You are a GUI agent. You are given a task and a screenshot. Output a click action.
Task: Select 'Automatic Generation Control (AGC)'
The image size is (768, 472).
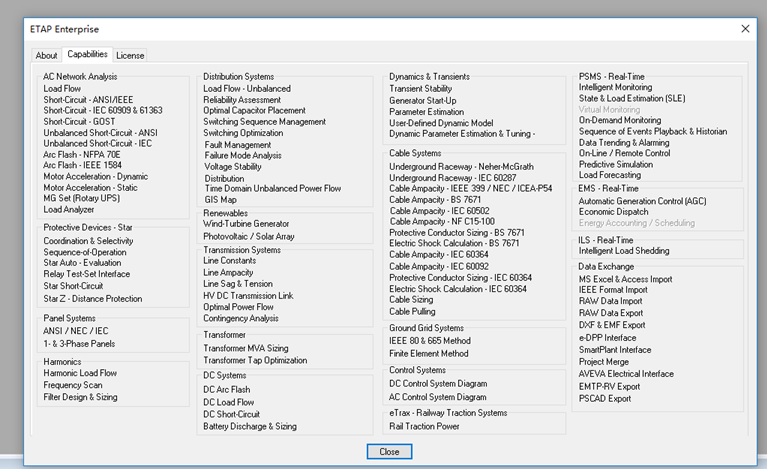[x=643, y=201]
